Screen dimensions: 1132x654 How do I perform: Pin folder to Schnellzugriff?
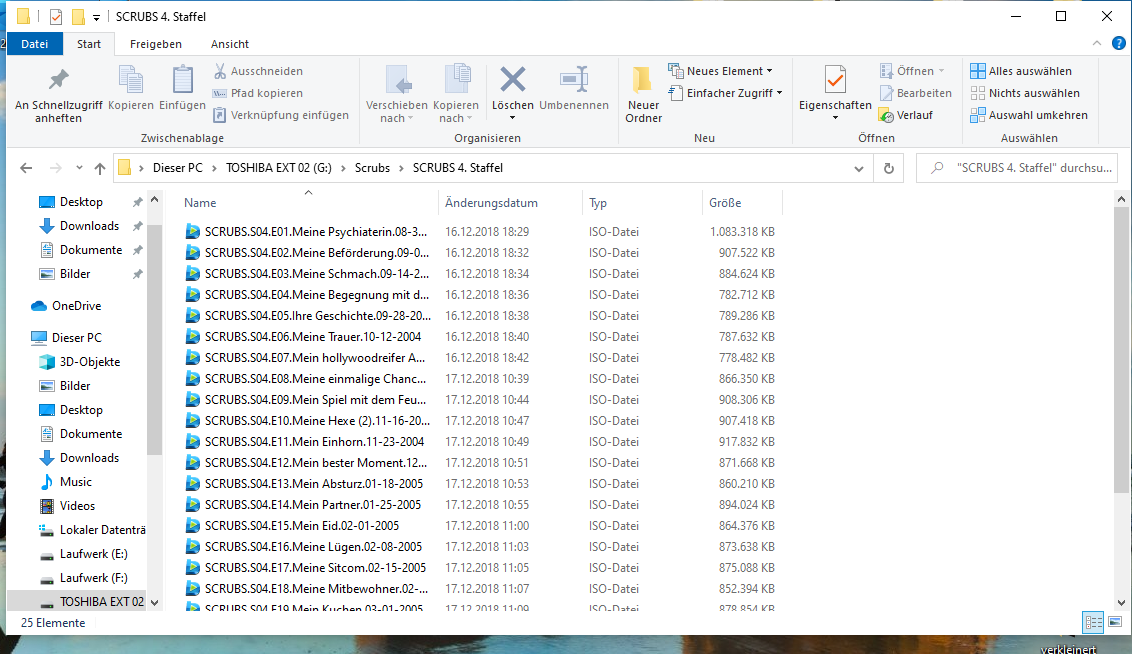(x=58, y=95)
